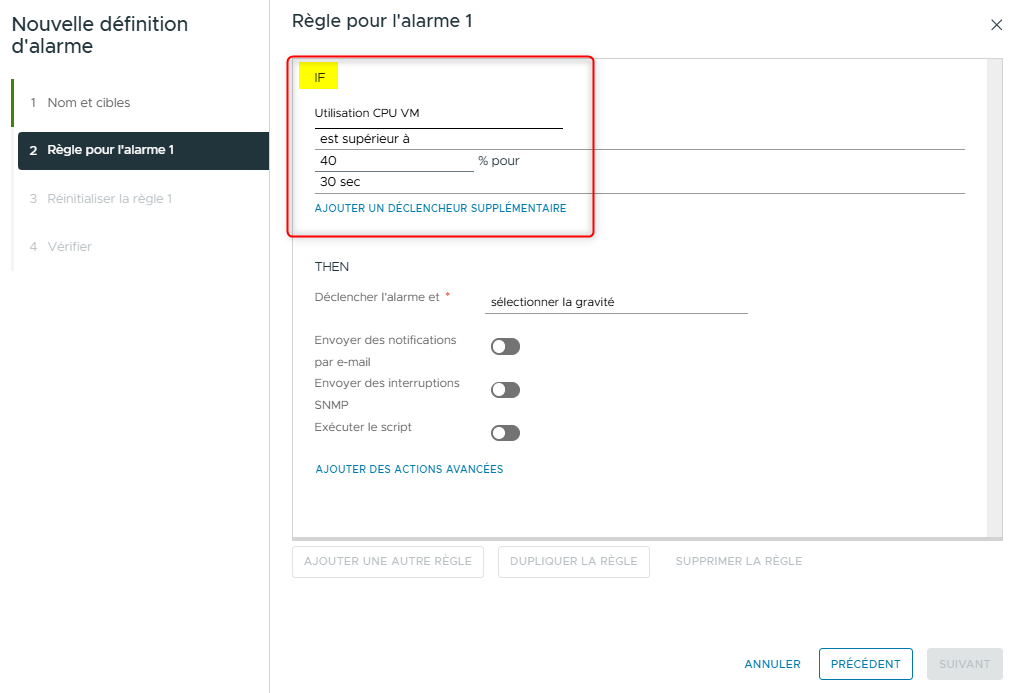
Task: Open the 'est supérieur à' operator dropdown
Action: [639, 140]
